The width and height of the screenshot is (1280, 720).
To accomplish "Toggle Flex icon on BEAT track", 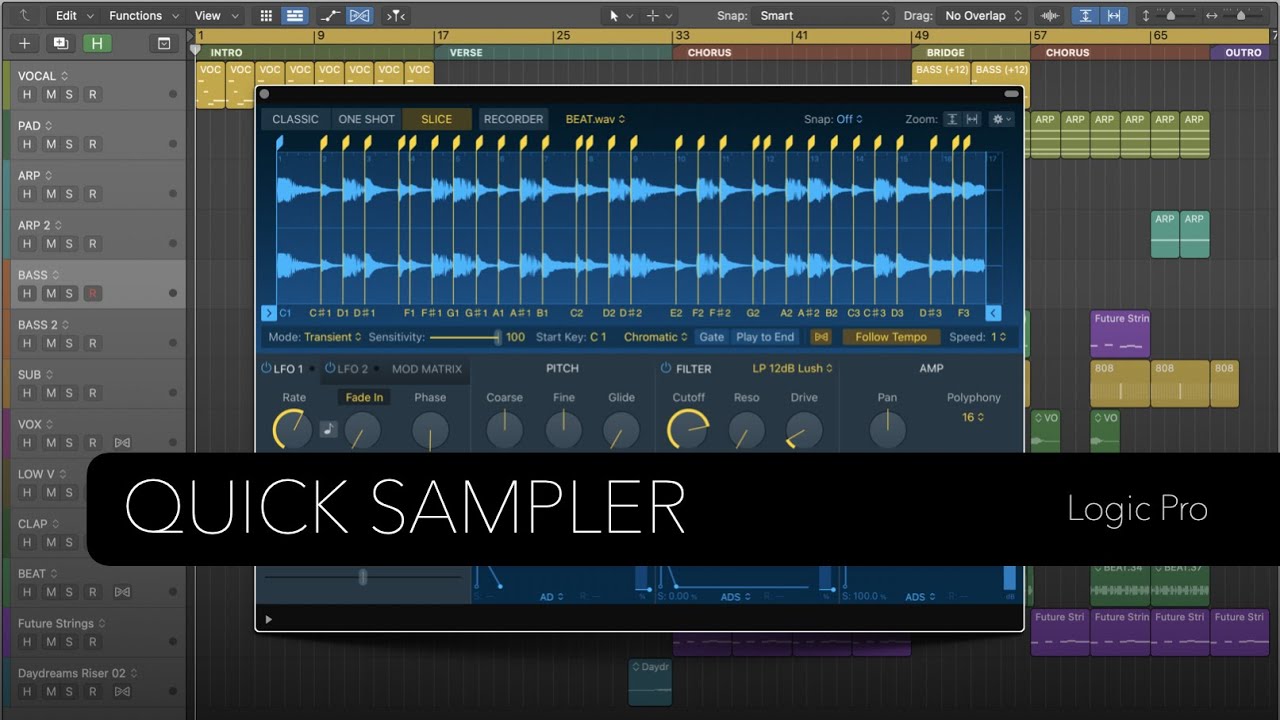I will tap(122, 593).
